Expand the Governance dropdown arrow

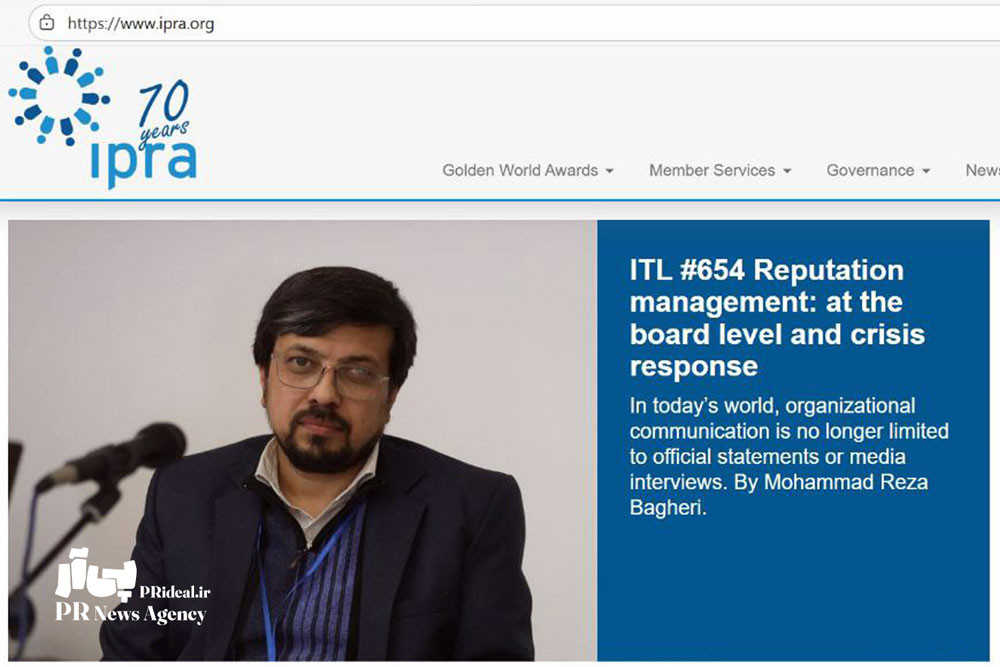[926, 171]
